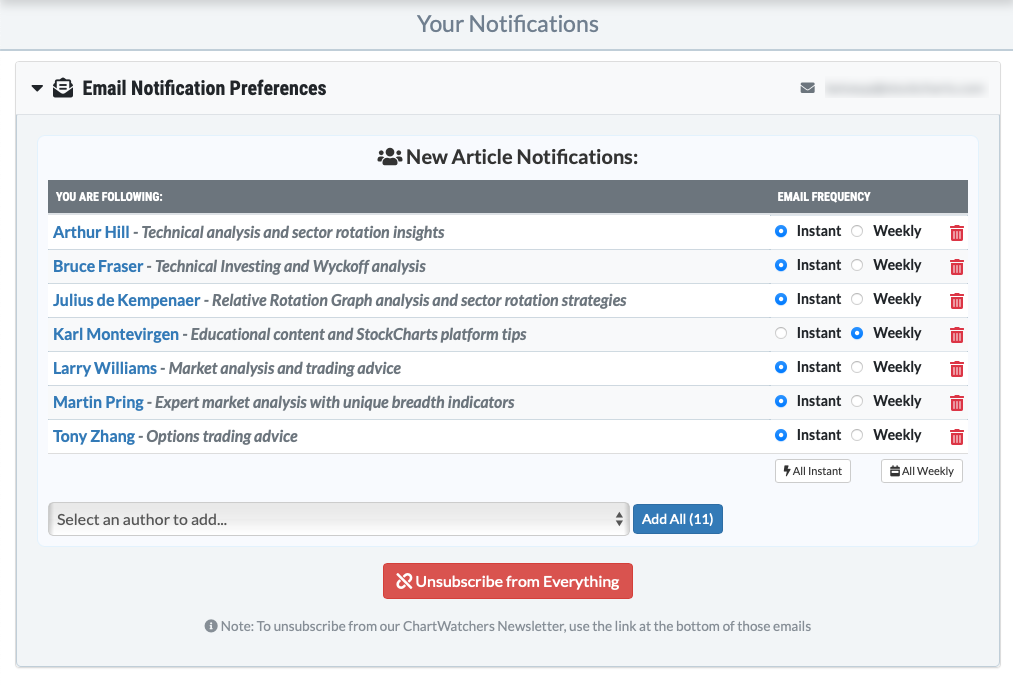
Task: Click Add All (11) button
Action: [x=677, y=519]
